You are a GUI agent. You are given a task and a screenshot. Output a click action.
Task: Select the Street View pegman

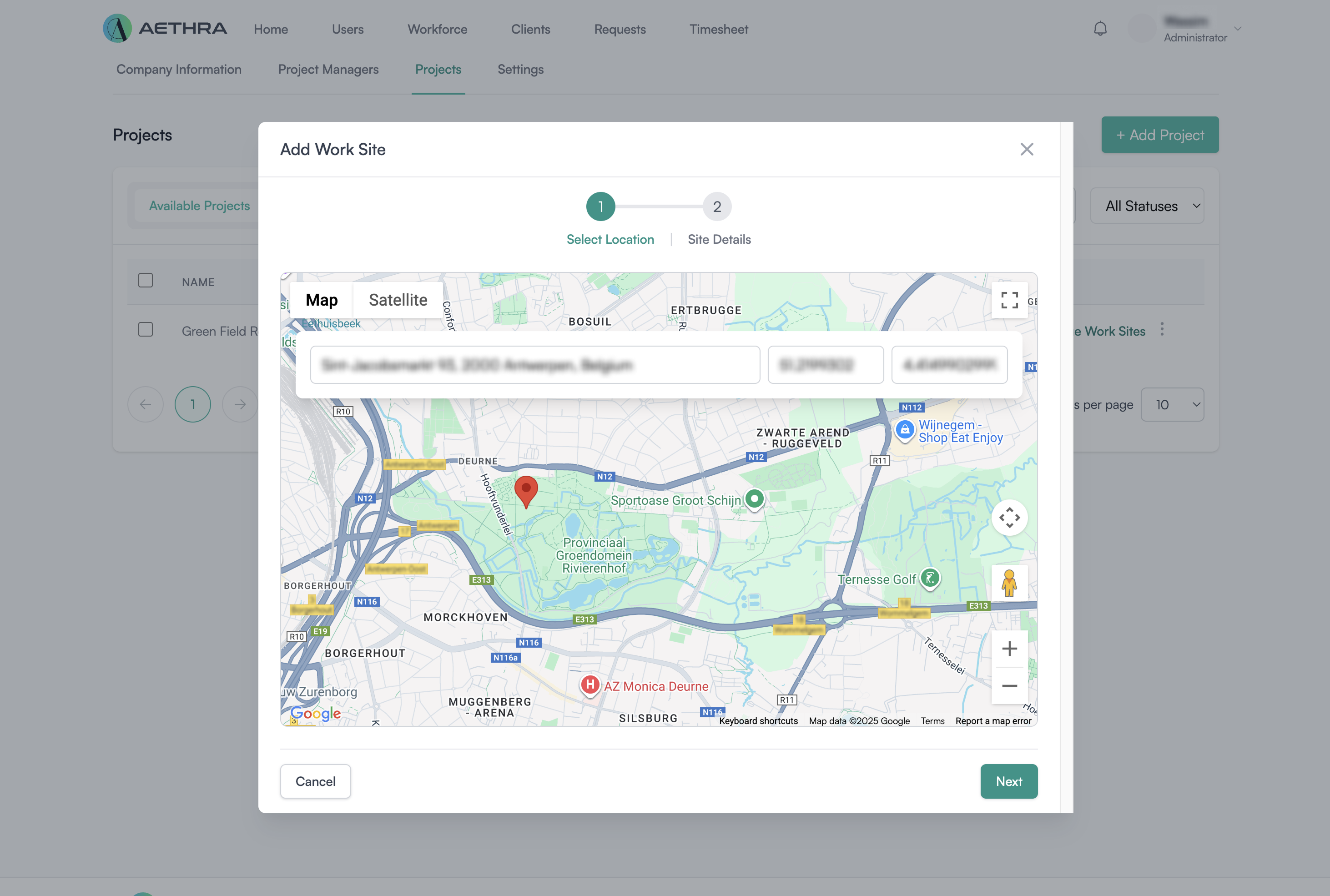1009,583
